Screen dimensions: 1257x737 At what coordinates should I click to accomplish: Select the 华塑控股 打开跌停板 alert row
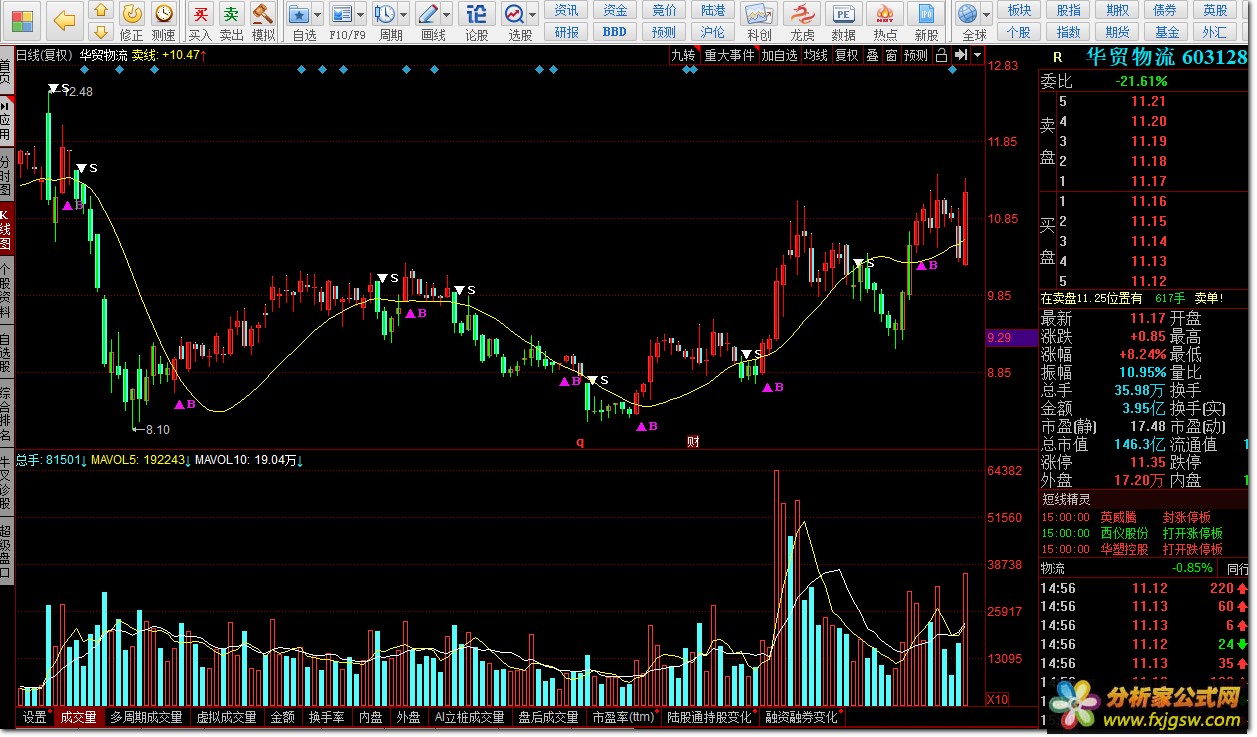(1145, 549)
